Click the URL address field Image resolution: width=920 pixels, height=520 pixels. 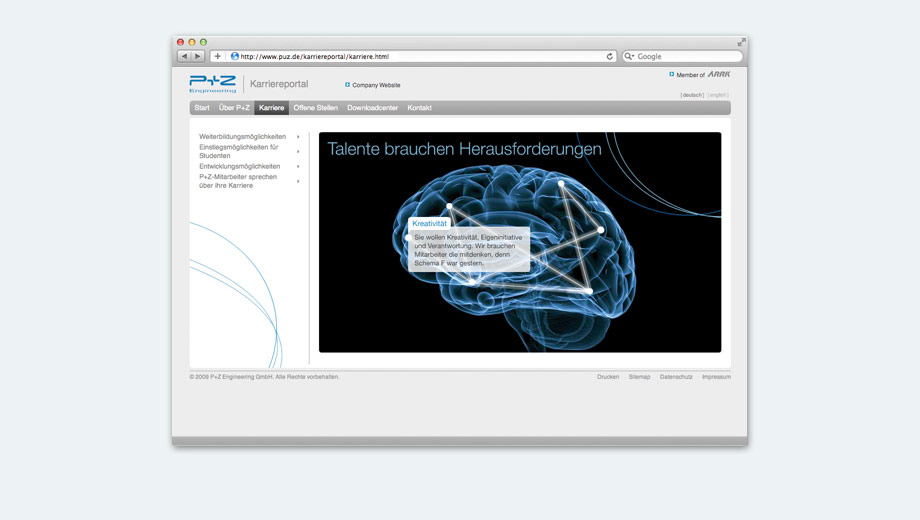click(420, 57)
